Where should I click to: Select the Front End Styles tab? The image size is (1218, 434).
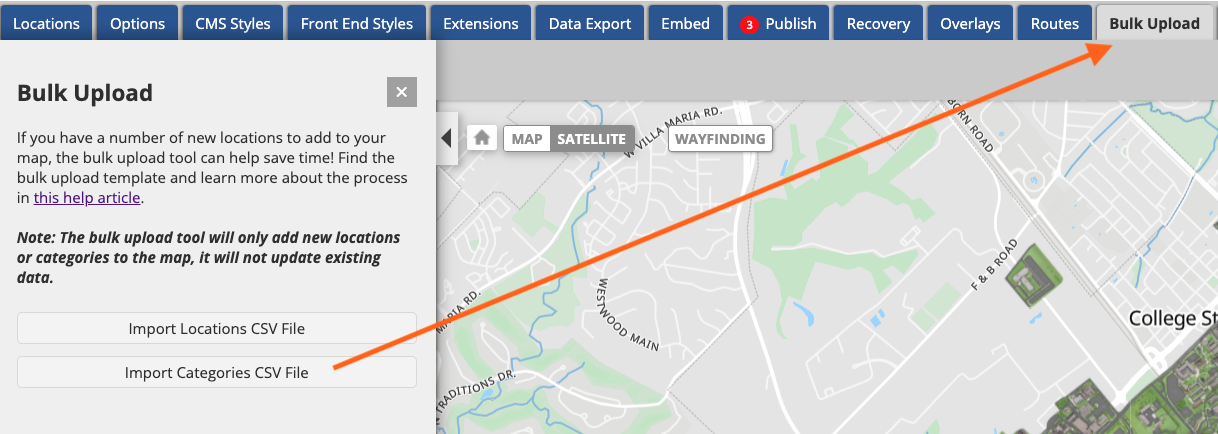click(x=357, y=23)
